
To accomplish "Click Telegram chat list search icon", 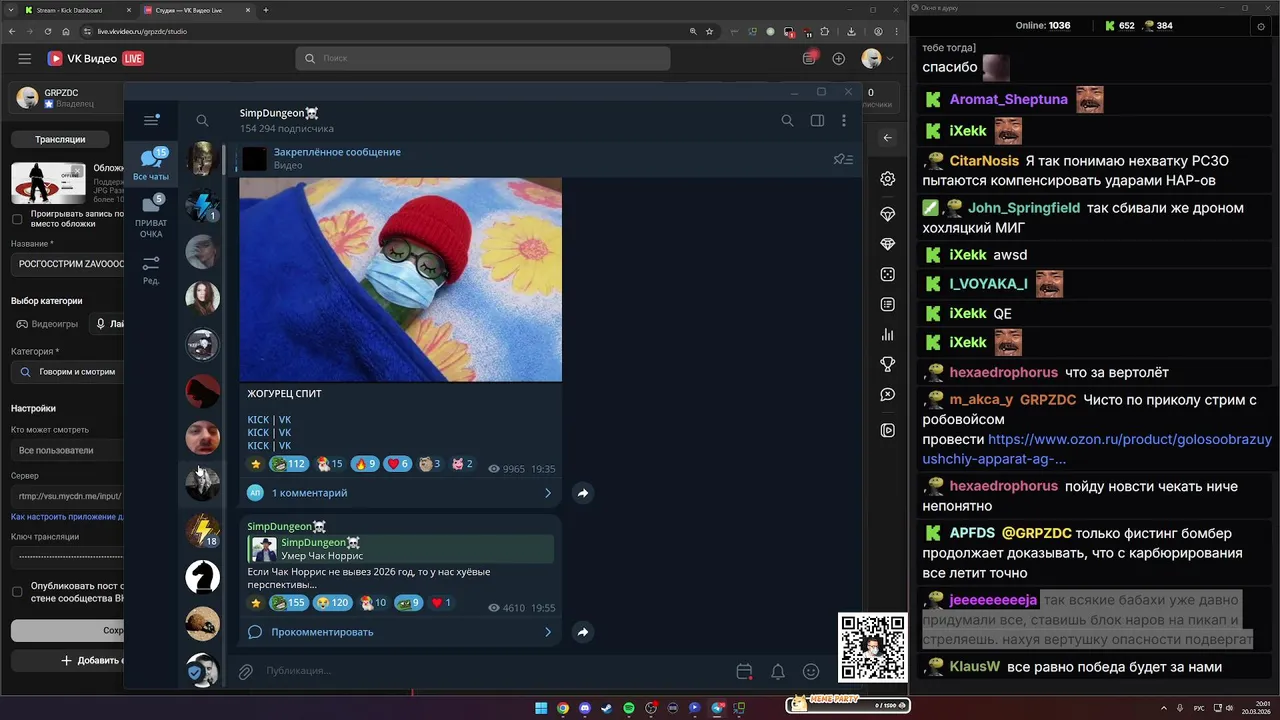I will (x=202, y=121).
